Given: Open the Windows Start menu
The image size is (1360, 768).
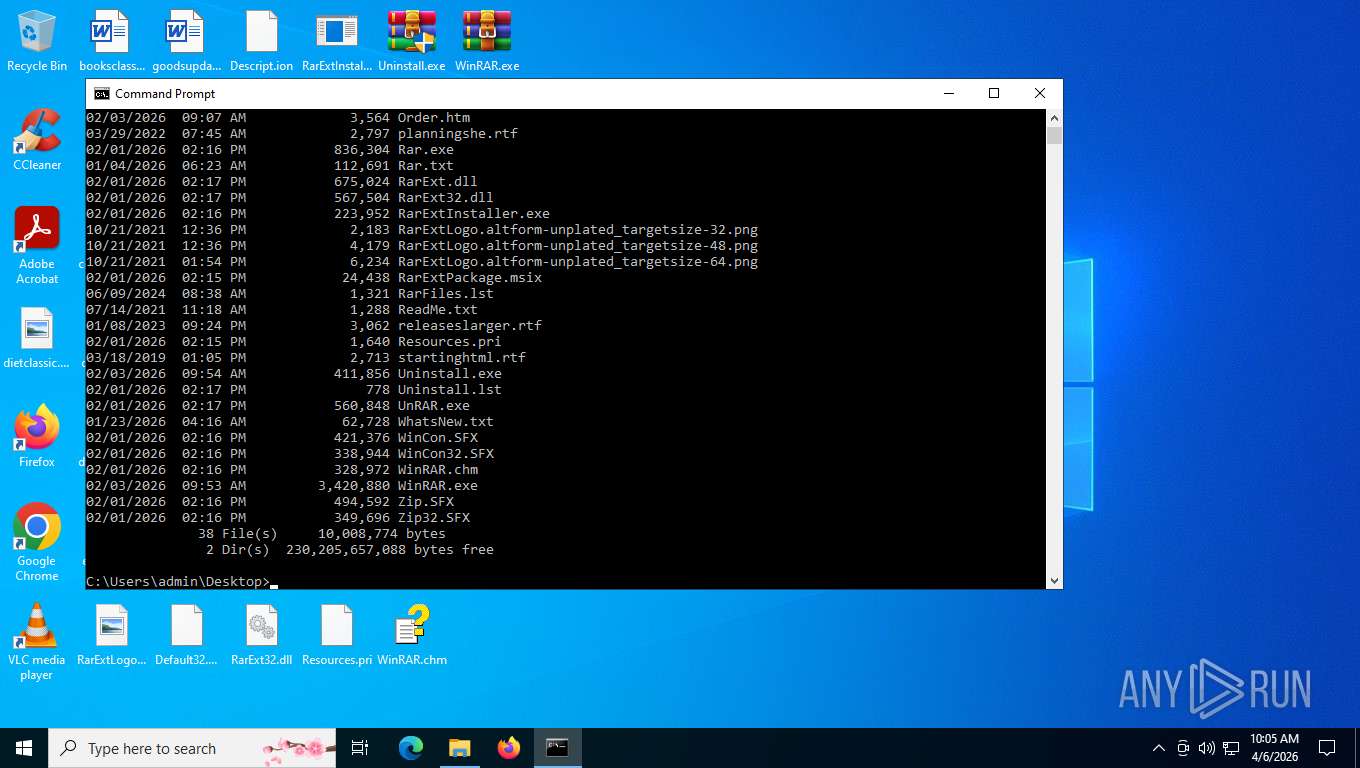Looking at the screenshot, I should (x=24, y=748).
